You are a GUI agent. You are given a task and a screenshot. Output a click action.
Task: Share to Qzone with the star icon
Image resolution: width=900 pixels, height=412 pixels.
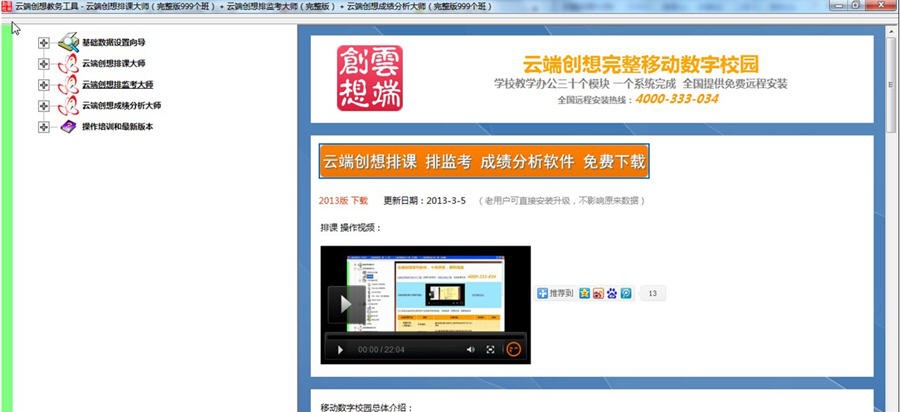click(x=584, y=293)
